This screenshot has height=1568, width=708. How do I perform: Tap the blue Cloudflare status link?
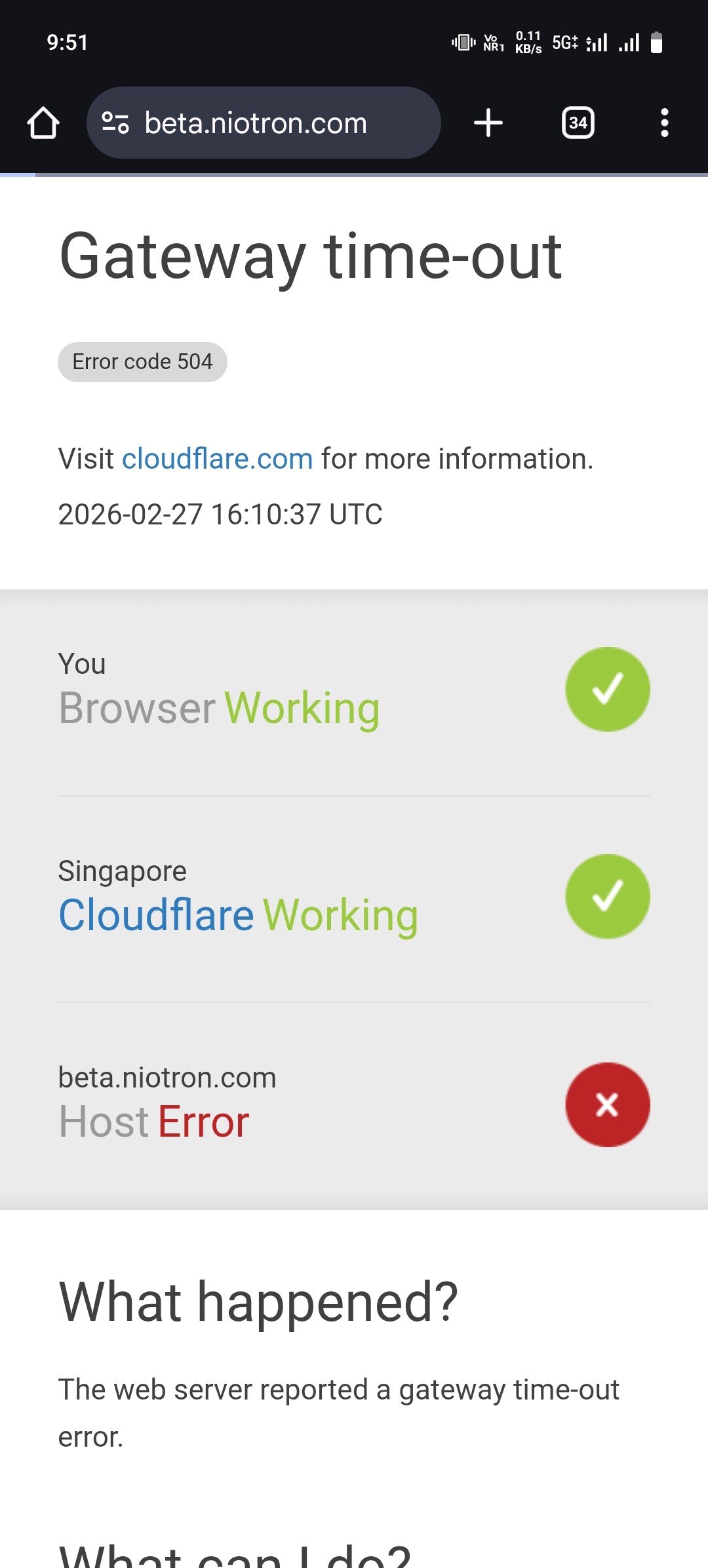pyautogui.click(x=156, y=914)
